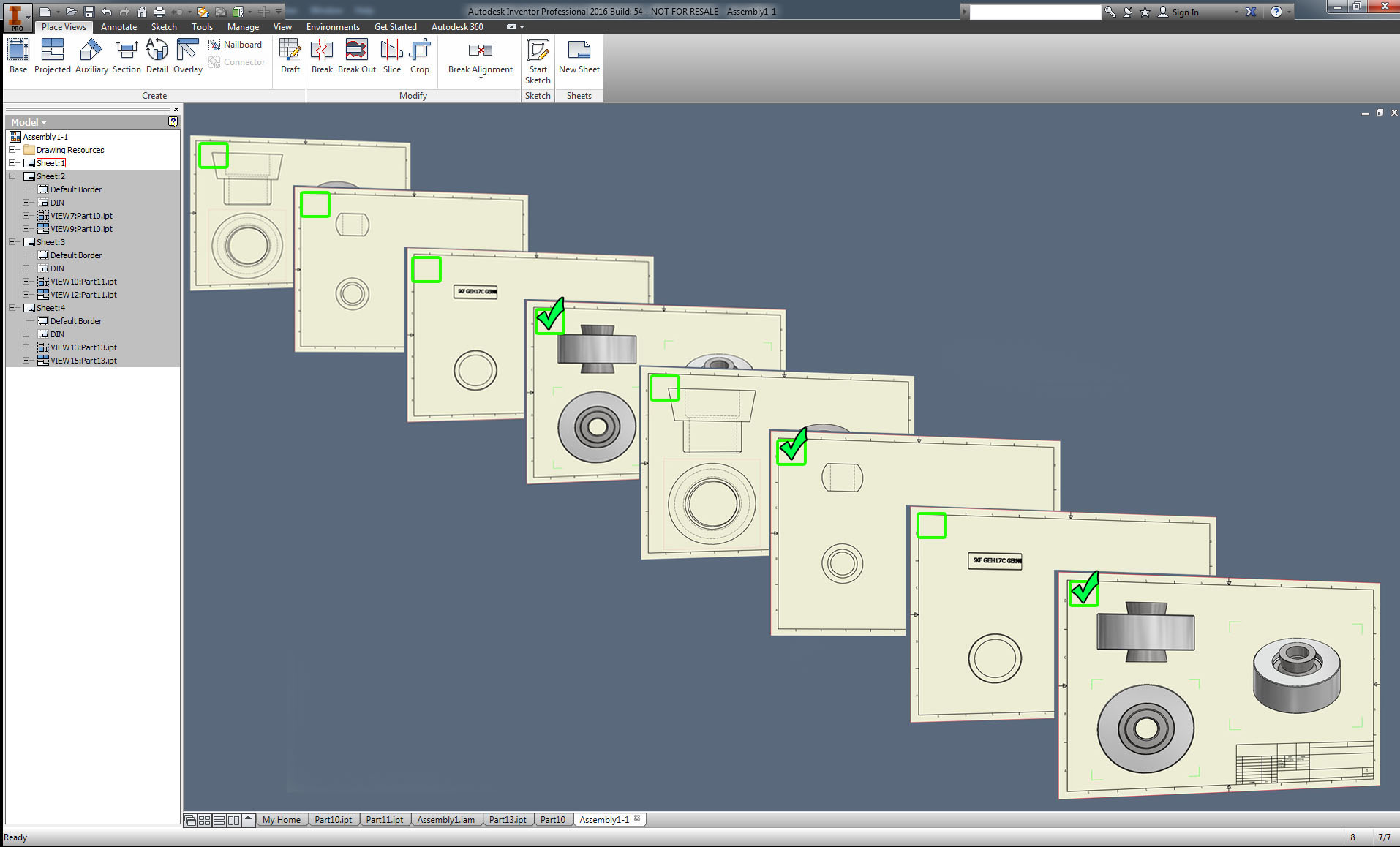Expand the Drawing Resources folder
This screenshot has height=847, width=1400.
click(12, 149)
